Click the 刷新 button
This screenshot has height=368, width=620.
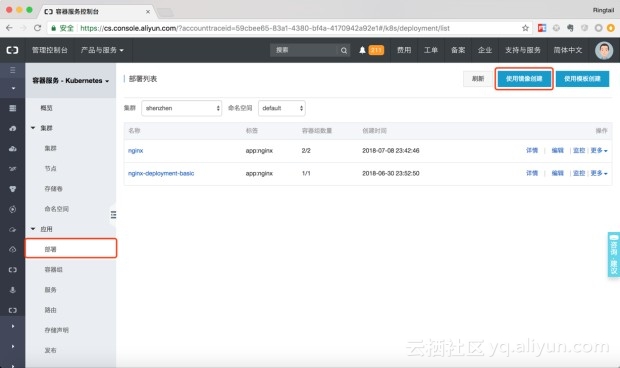(478, 79)
